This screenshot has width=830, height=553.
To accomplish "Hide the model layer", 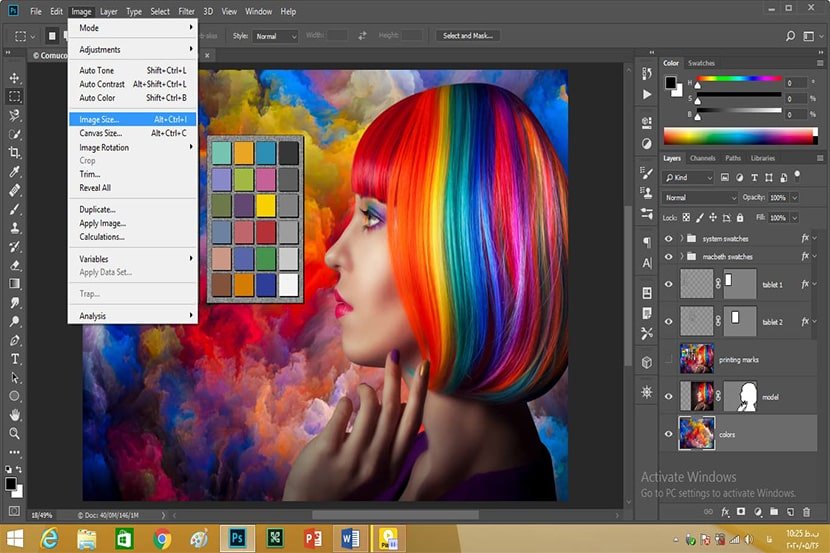I will 669,396.
